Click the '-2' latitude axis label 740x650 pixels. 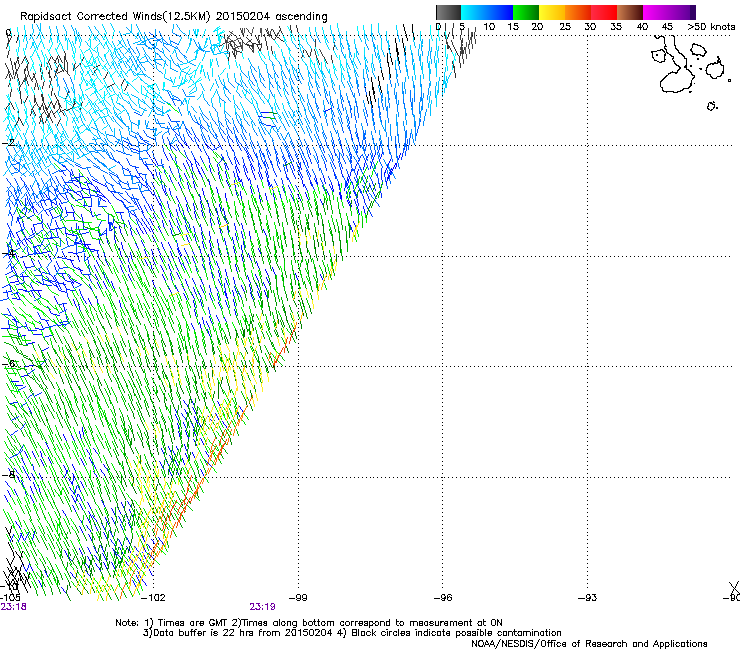pos(9,142)
